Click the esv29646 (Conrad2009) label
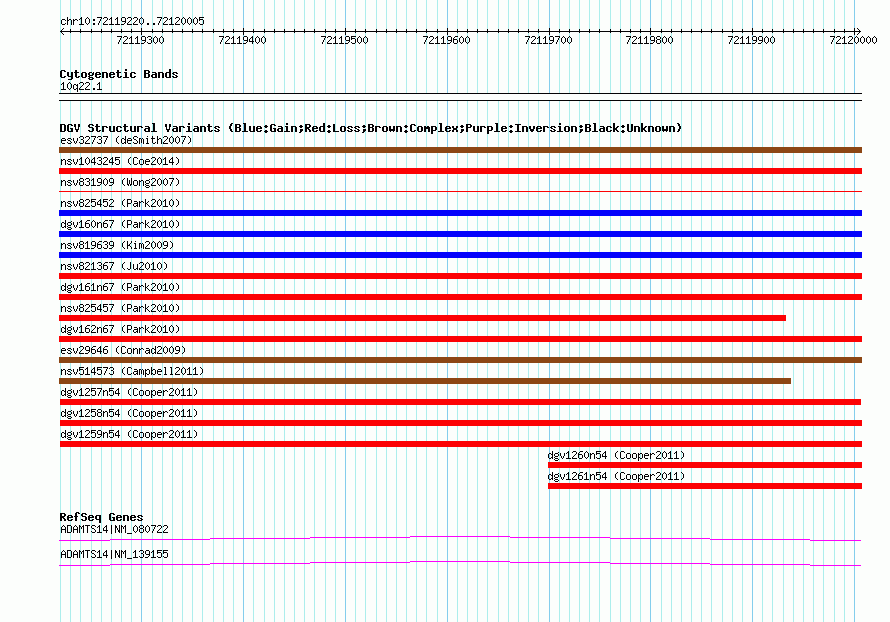 pyautogui.click(x=123, y=350)
